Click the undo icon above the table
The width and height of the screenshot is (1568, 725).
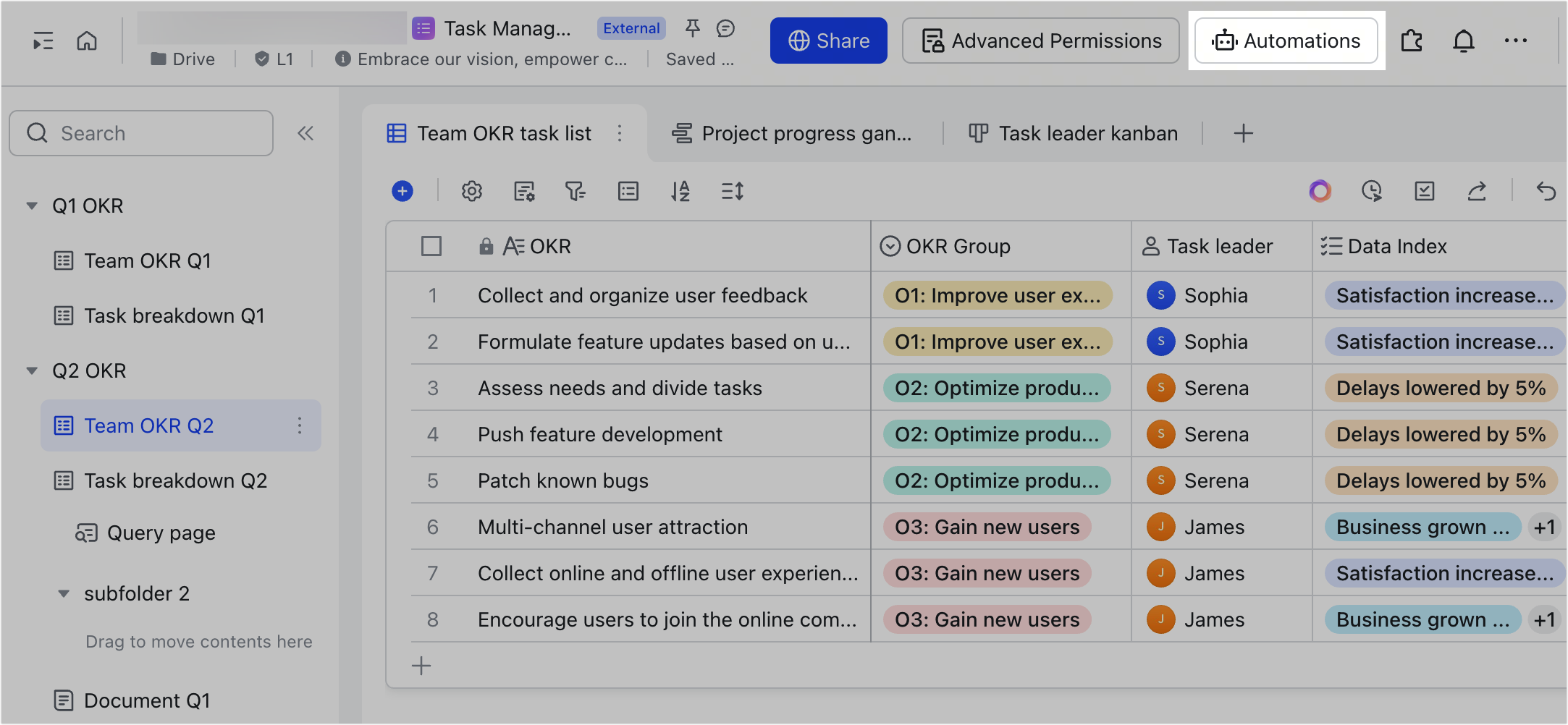1546,191
